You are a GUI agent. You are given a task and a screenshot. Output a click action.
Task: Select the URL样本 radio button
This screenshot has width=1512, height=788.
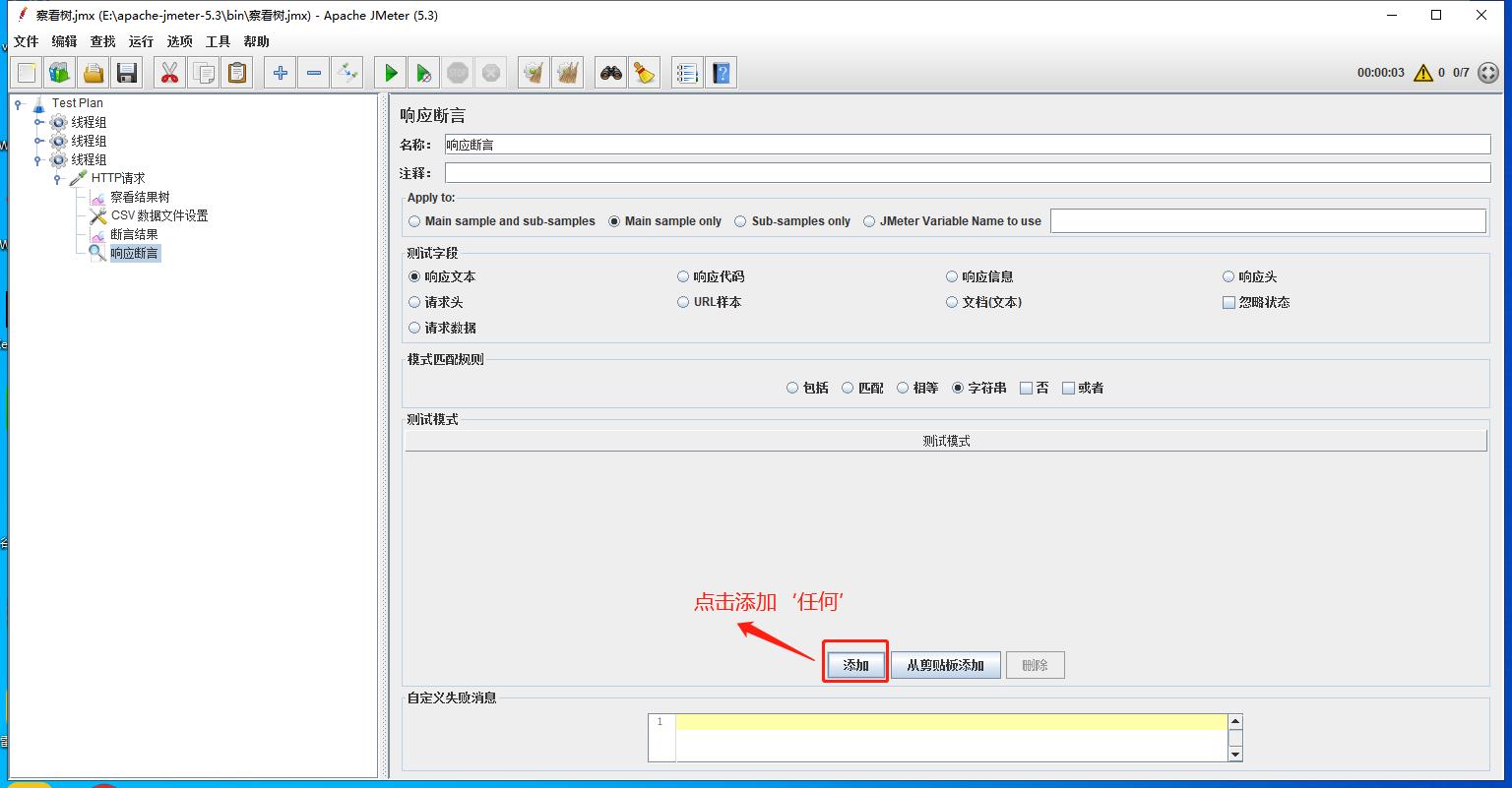coord(683,302)
